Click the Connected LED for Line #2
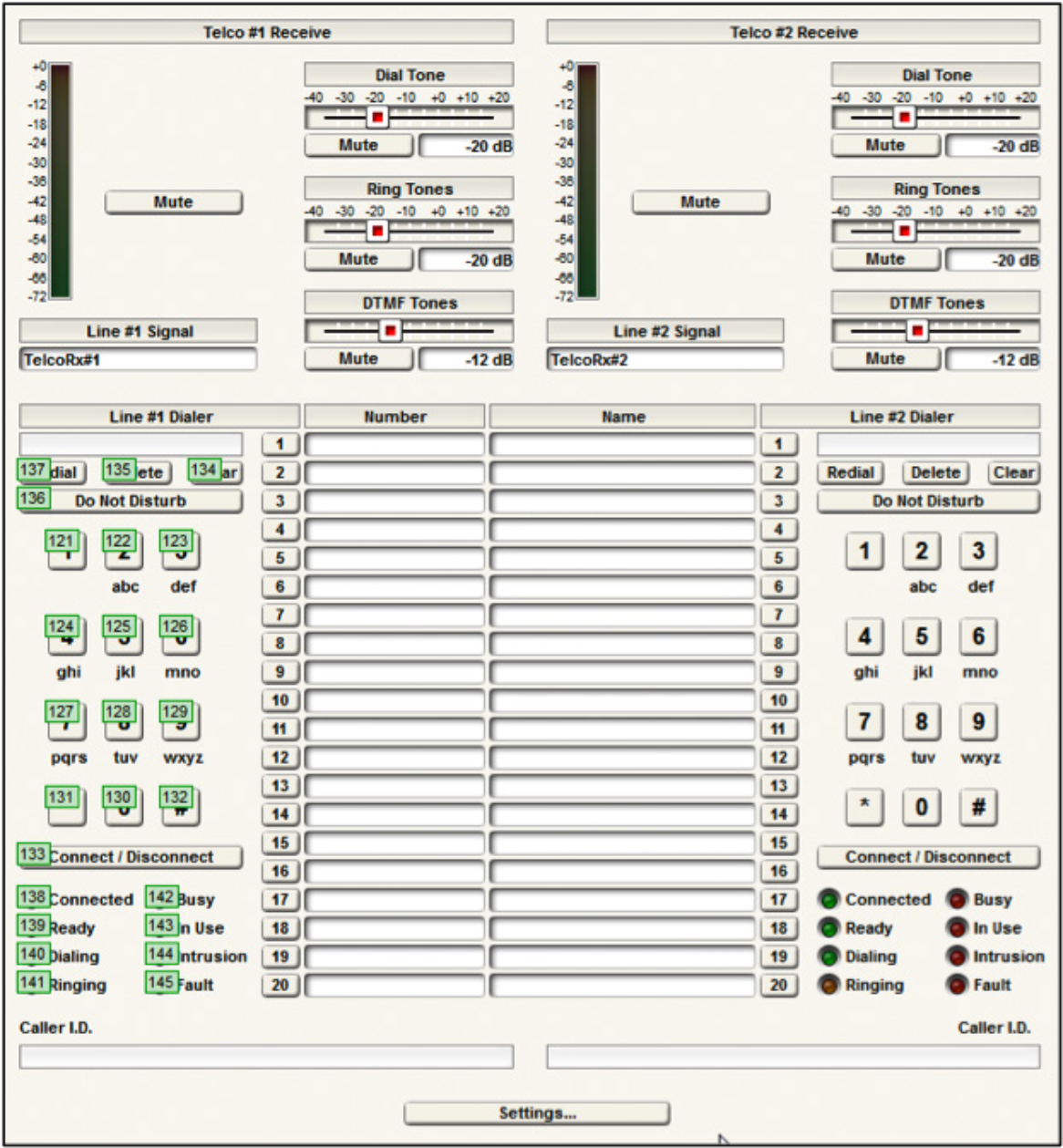 pyautogui.click(x=830, y=899)
